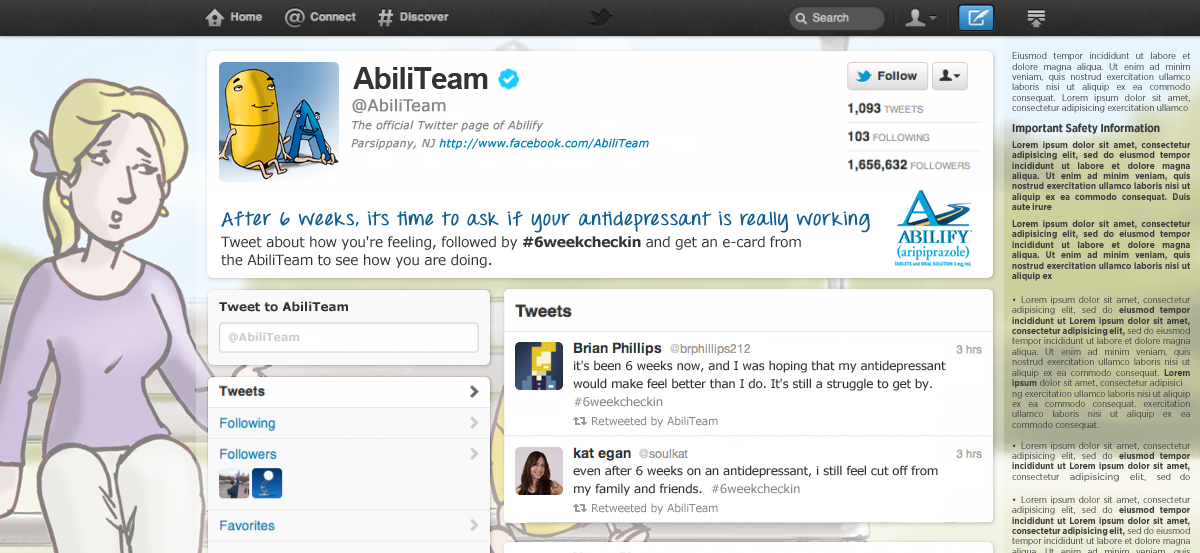Open Connect via the @ icon
The height and width of the screenshot is (553, 1200).
click(x=295, y=17)
